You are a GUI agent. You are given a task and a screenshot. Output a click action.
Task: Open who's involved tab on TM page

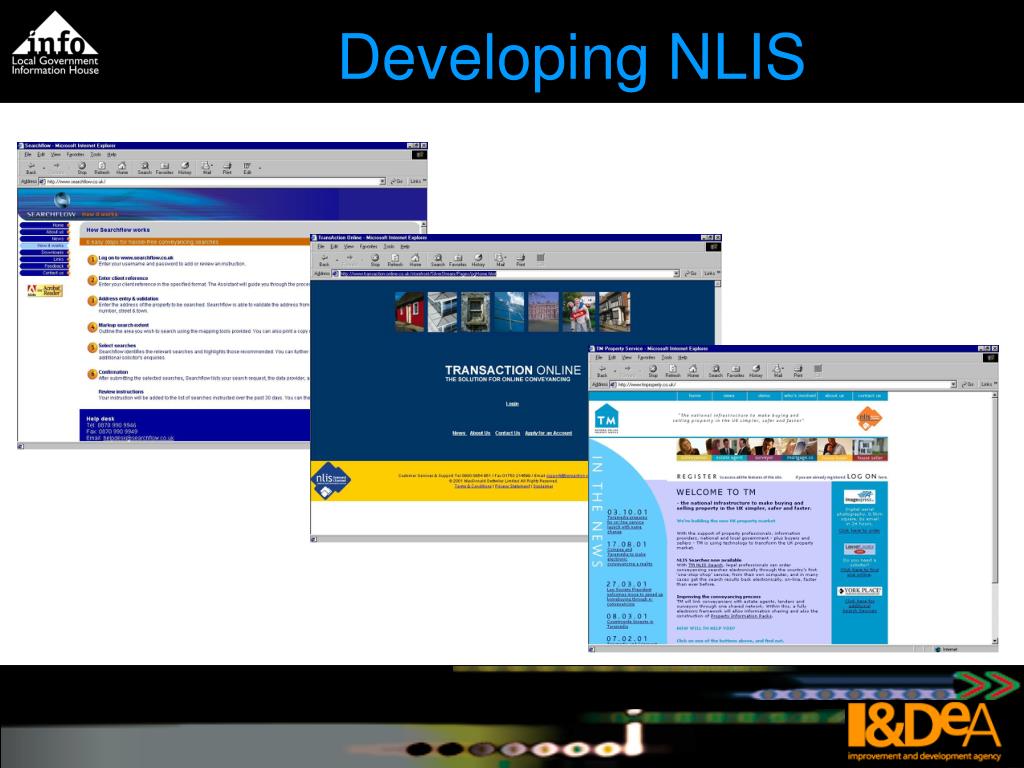pos(799,396)
